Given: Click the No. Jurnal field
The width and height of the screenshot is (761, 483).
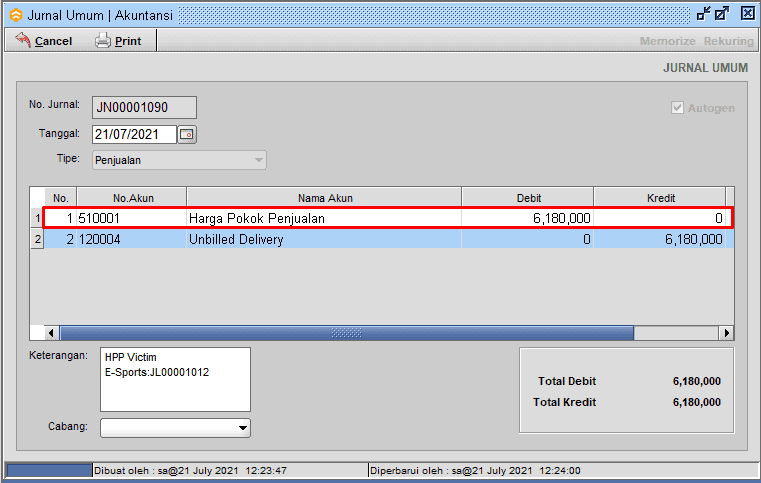Looking at the screenshot, I should pos(144,107).
